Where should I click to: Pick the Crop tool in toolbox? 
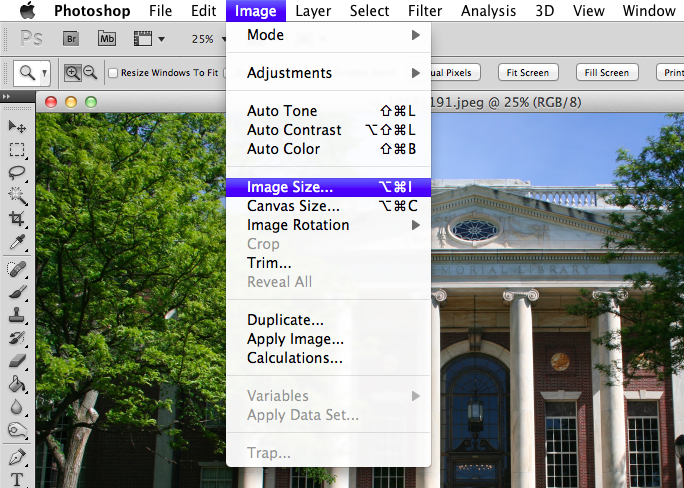click(x=17, y=218)
